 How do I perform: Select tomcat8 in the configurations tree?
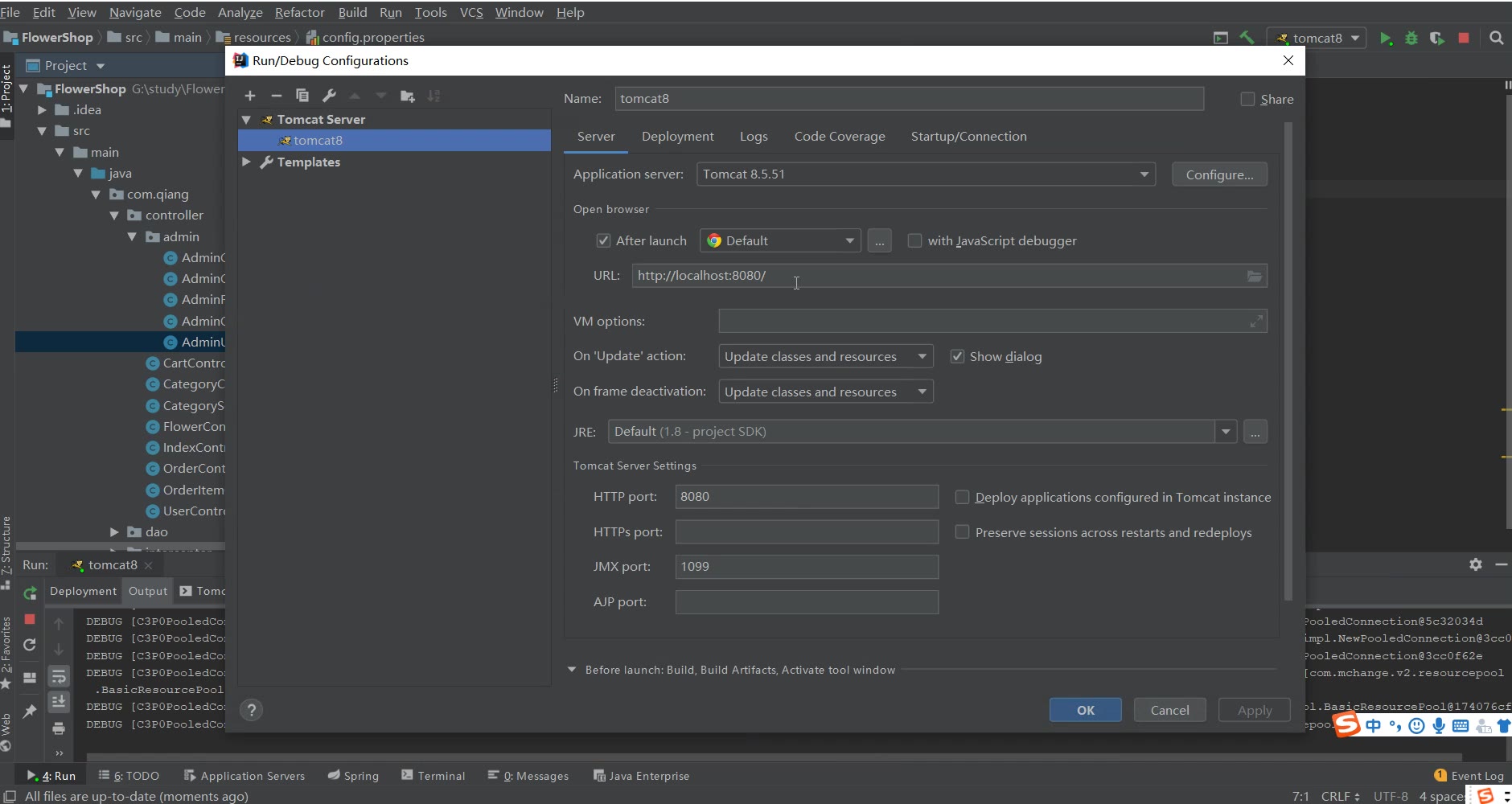point(394,140)
